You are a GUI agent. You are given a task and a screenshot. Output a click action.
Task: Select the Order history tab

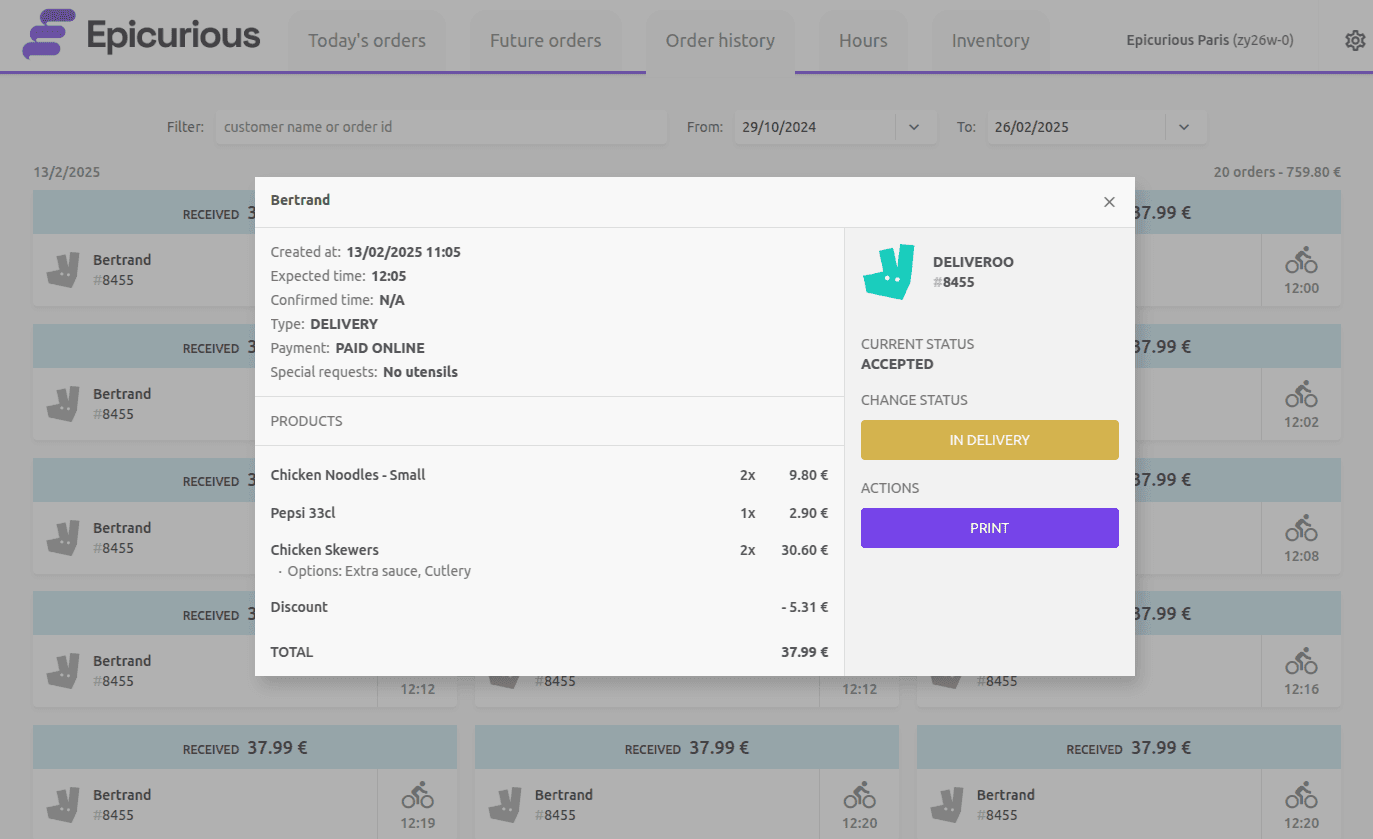[x=720, y=41]
